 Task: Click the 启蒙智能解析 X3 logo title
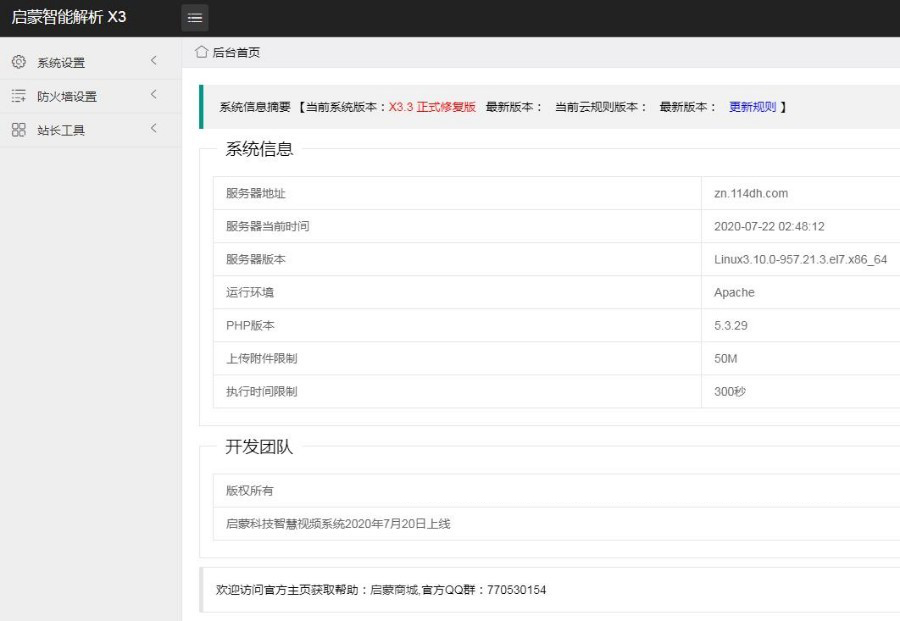tap(69, 18)
